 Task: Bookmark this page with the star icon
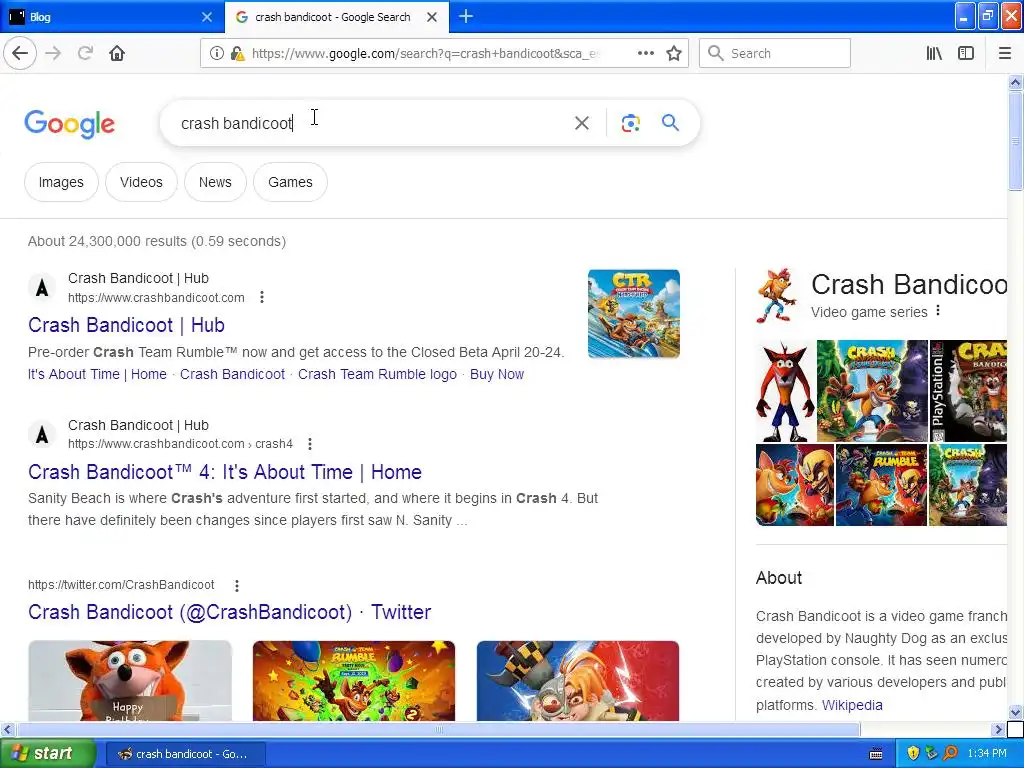coord(674,53)
